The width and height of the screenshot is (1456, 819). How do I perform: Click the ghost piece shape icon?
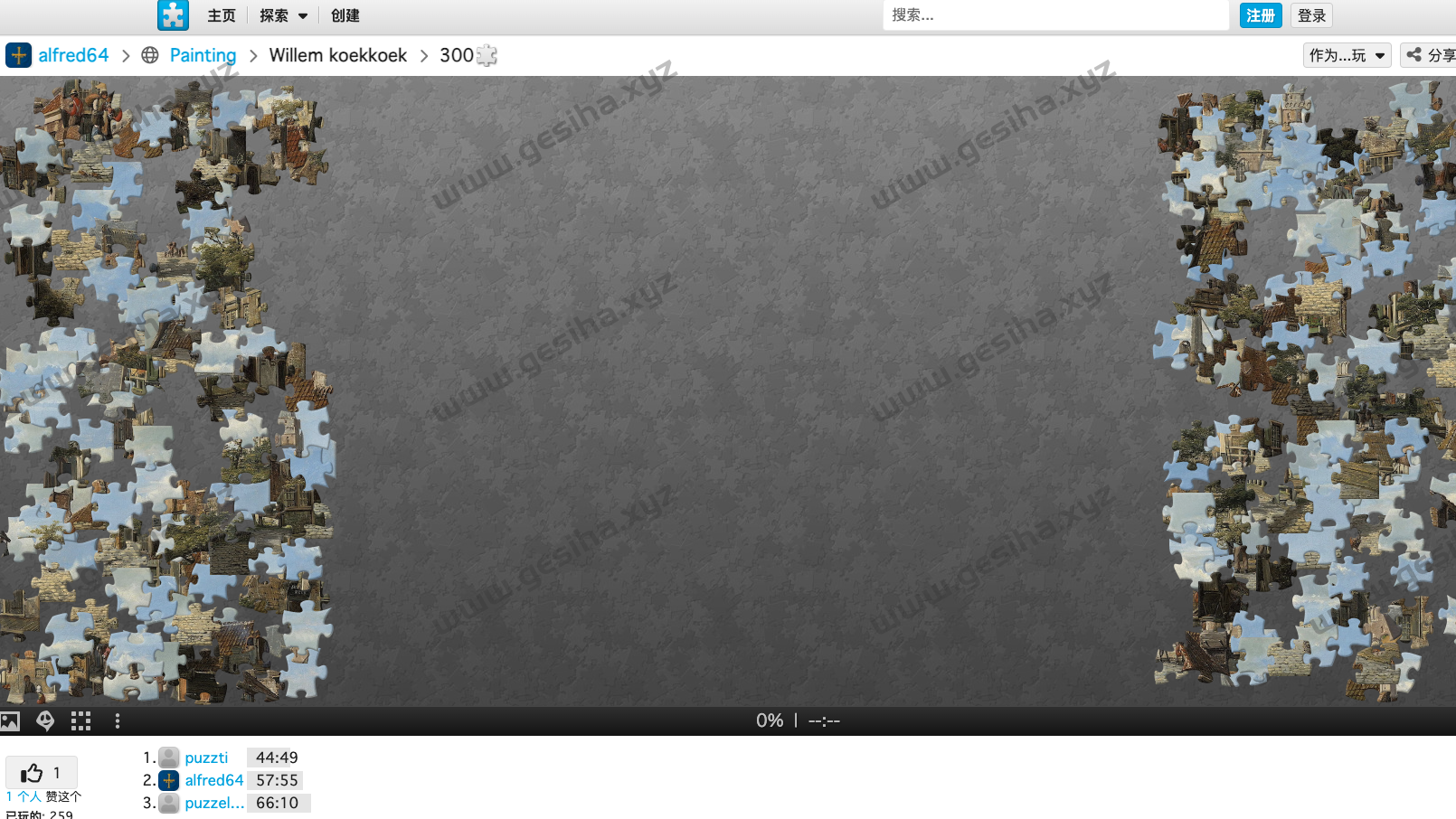click(44, 720)
